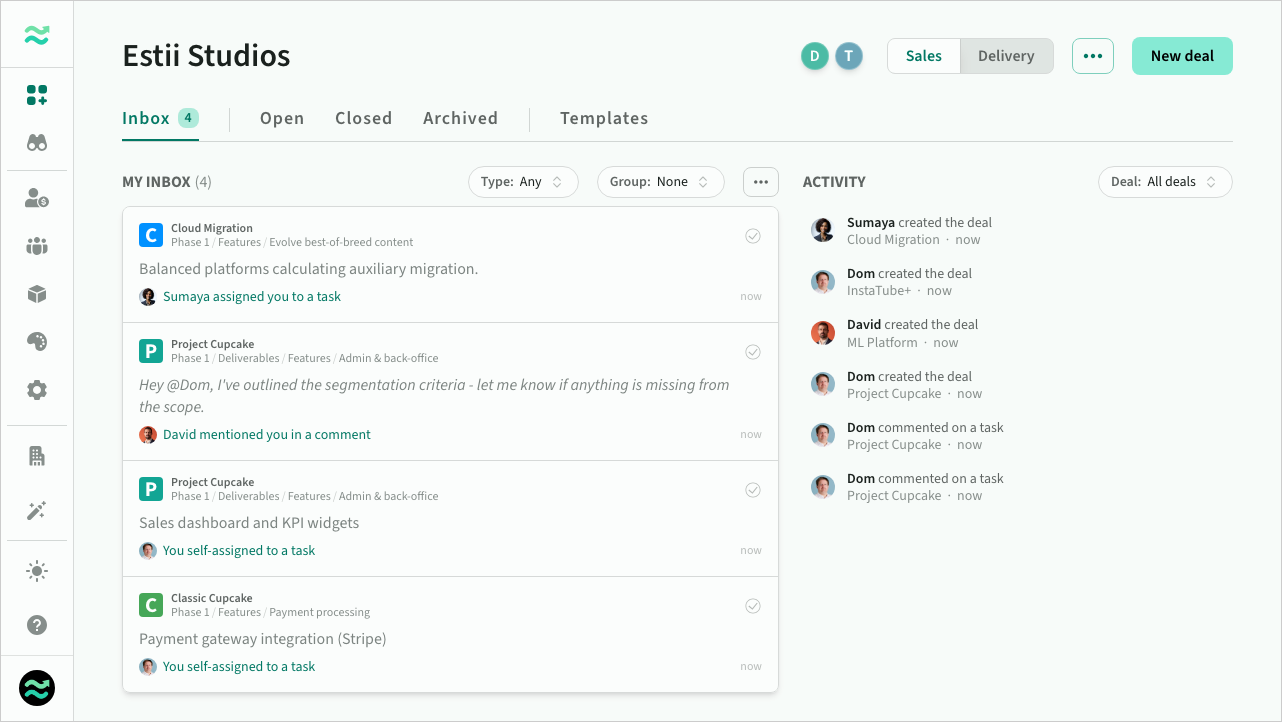Click the paint palette sidebar icon
The width and height of the screenshot is (1282, 722).
[x=37, y=342]
